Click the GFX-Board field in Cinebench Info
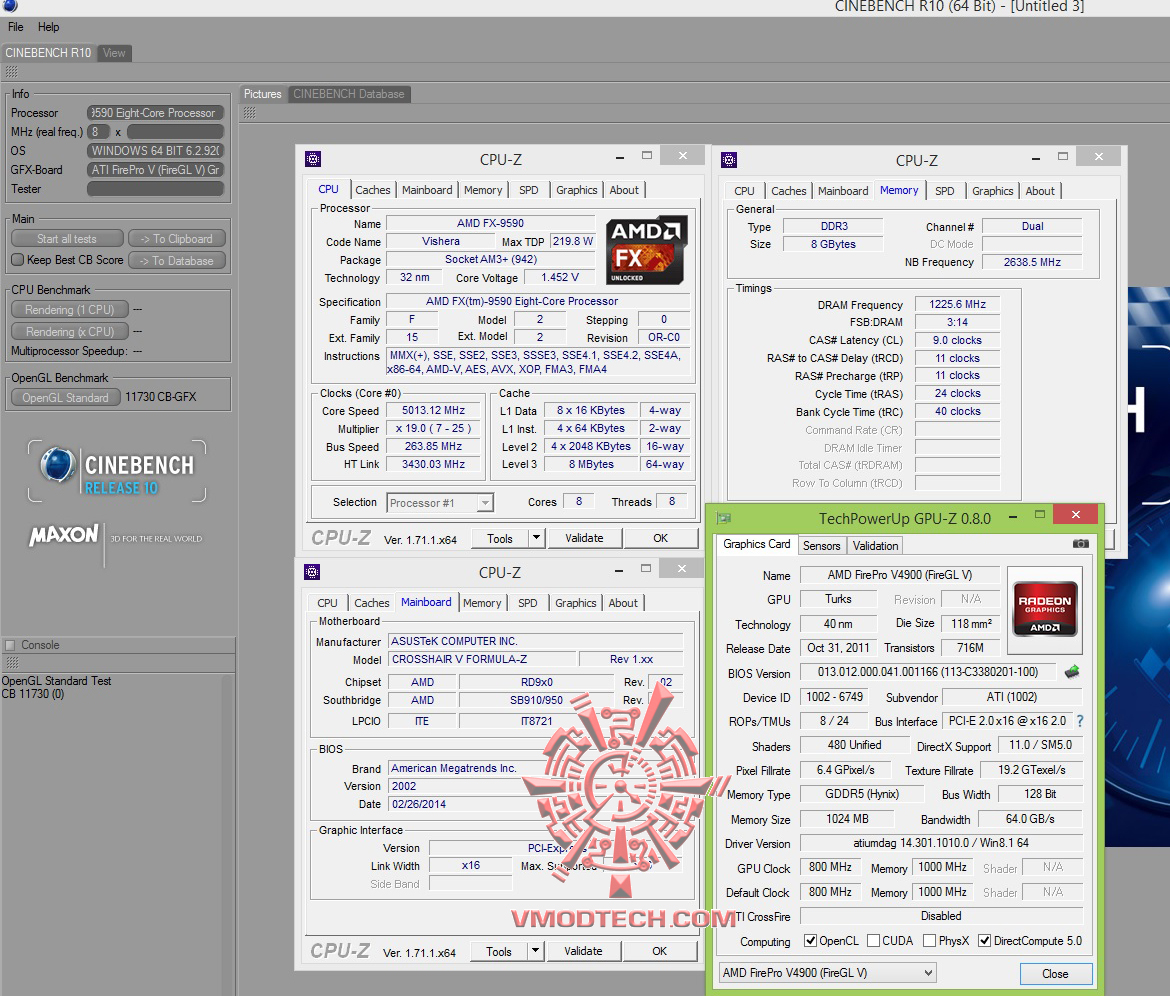This screenshot has width=1170, height=996. [x=155, y=169]
